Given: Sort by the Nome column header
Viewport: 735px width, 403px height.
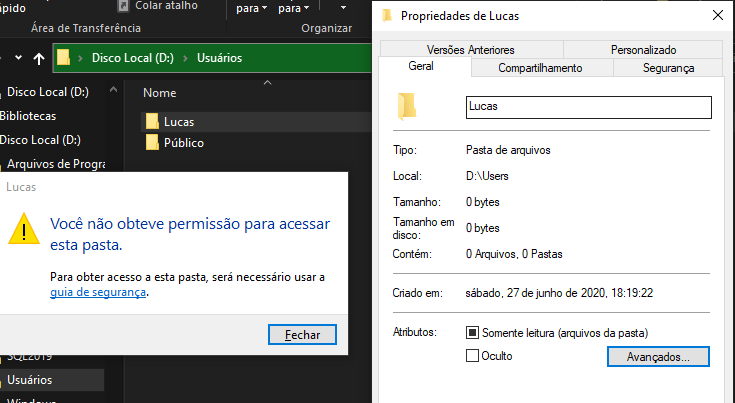Looking at the screenshot, I should tap(160, 93).
